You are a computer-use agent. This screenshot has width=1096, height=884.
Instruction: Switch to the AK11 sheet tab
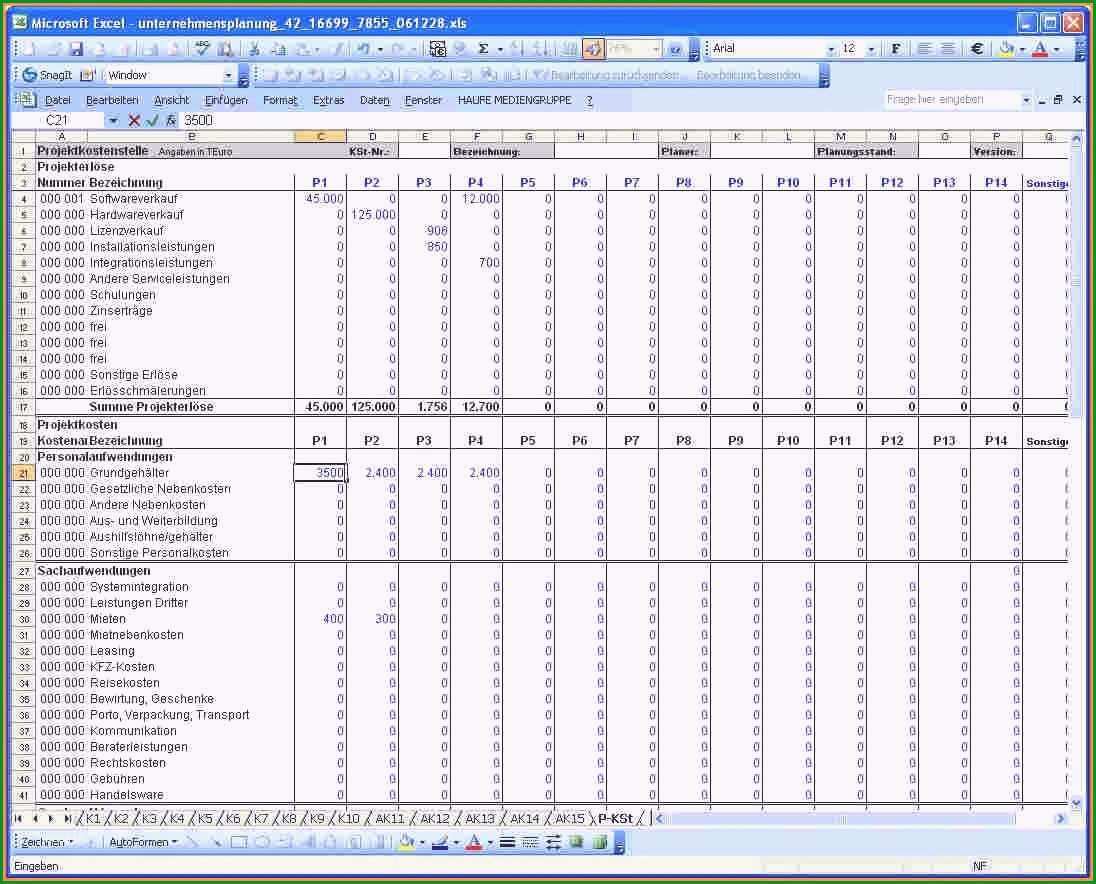389,818
